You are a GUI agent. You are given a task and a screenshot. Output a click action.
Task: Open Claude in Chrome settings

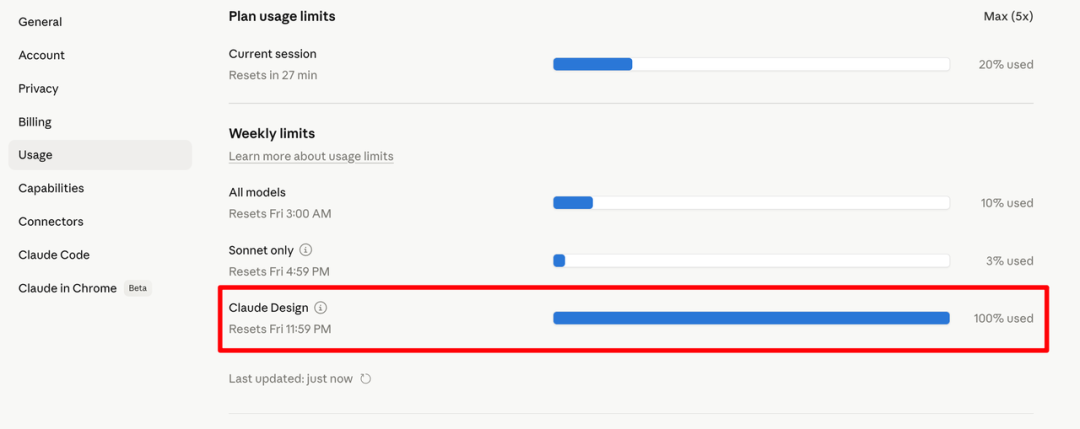(x=67, y=288)
